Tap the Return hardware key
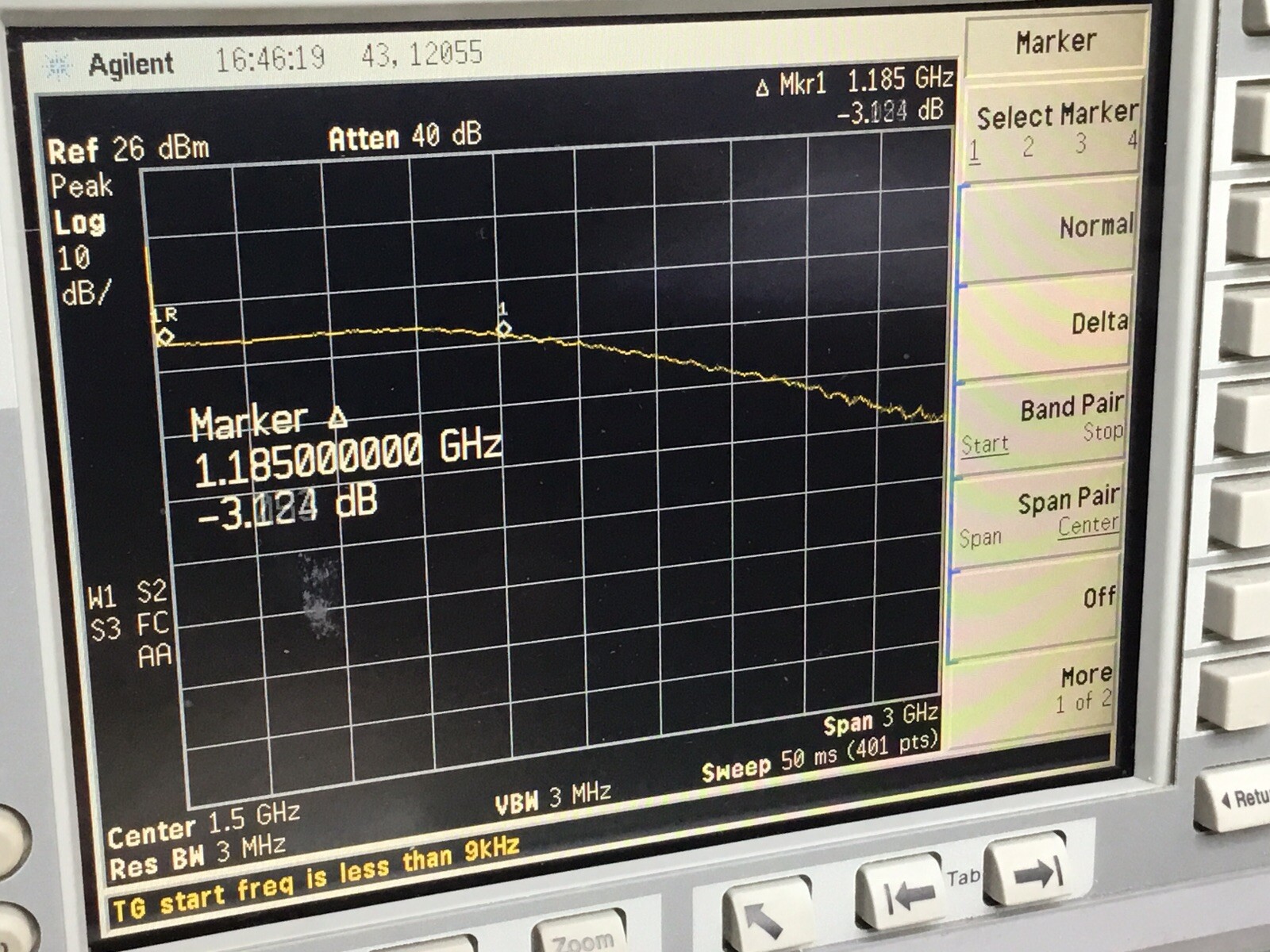Image resolution: width=1270 pixels, height=952 pixels. point(1236,799)
